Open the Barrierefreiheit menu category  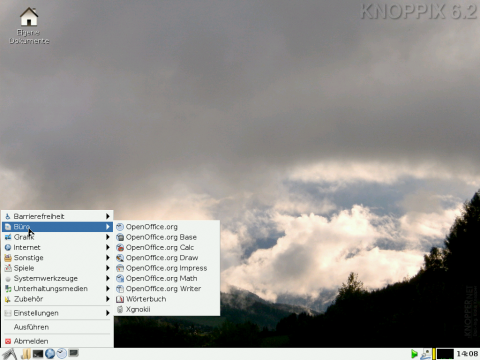pos(57,216)
